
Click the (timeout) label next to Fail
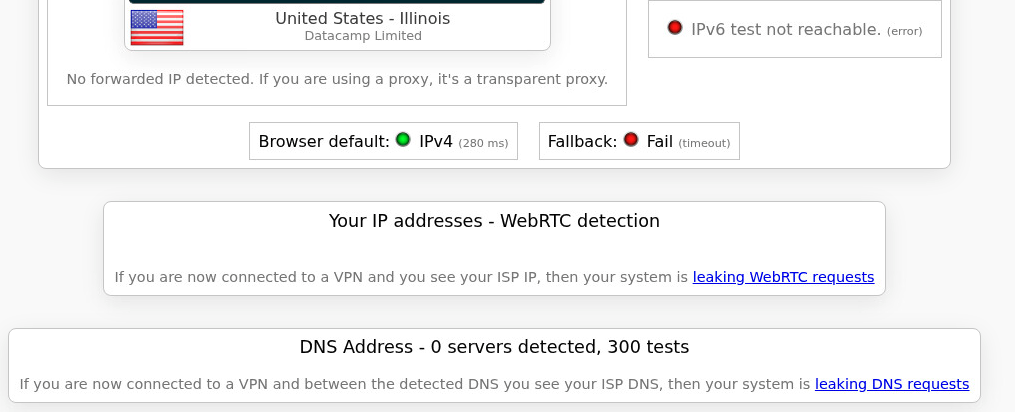(704, 143)
